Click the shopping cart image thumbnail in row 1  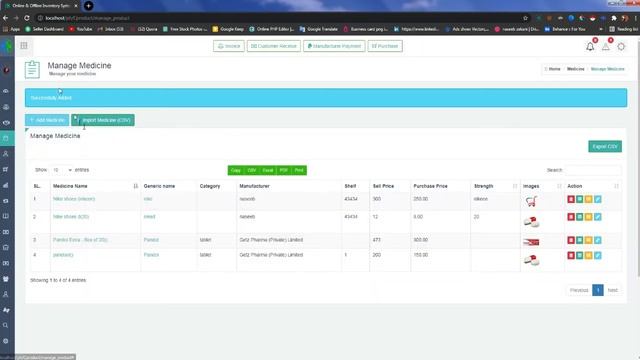point(531,201)
